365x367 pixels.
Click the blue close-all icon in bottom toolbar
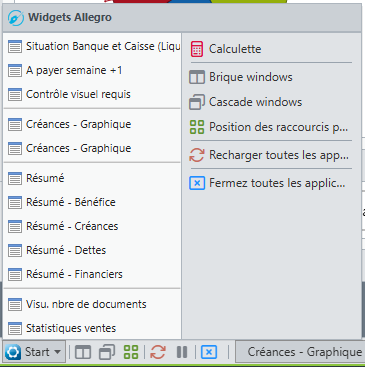coord(209,352)
